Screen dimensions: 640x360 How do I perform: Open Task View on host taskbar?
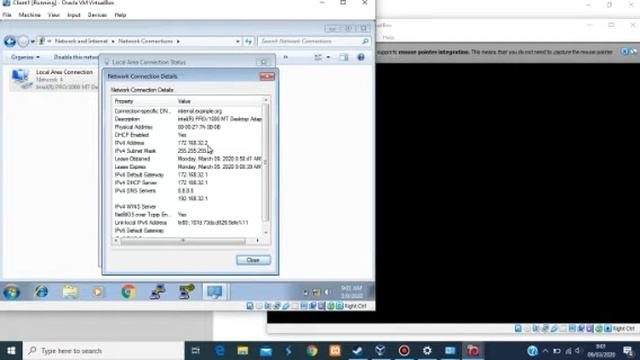[x=196, y=351]
